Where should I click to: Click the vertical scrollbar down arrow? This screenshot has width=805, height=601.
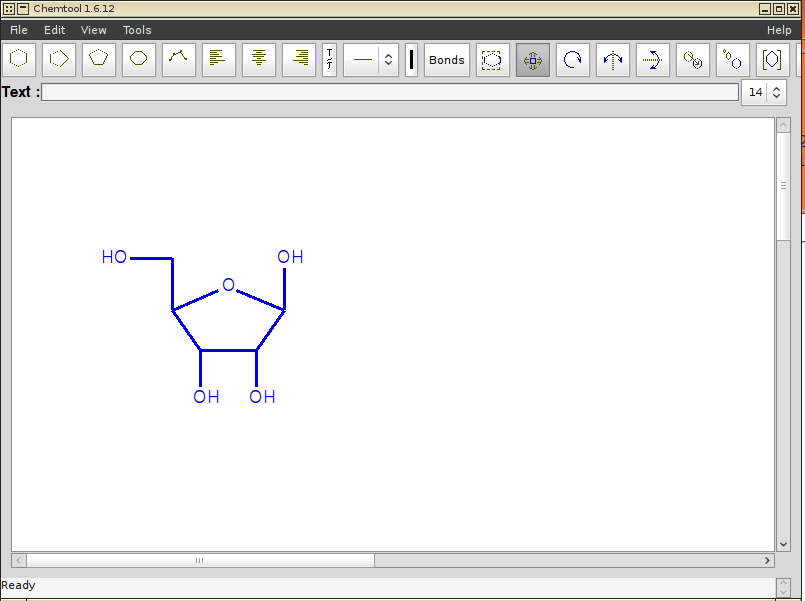click(783, 545)
